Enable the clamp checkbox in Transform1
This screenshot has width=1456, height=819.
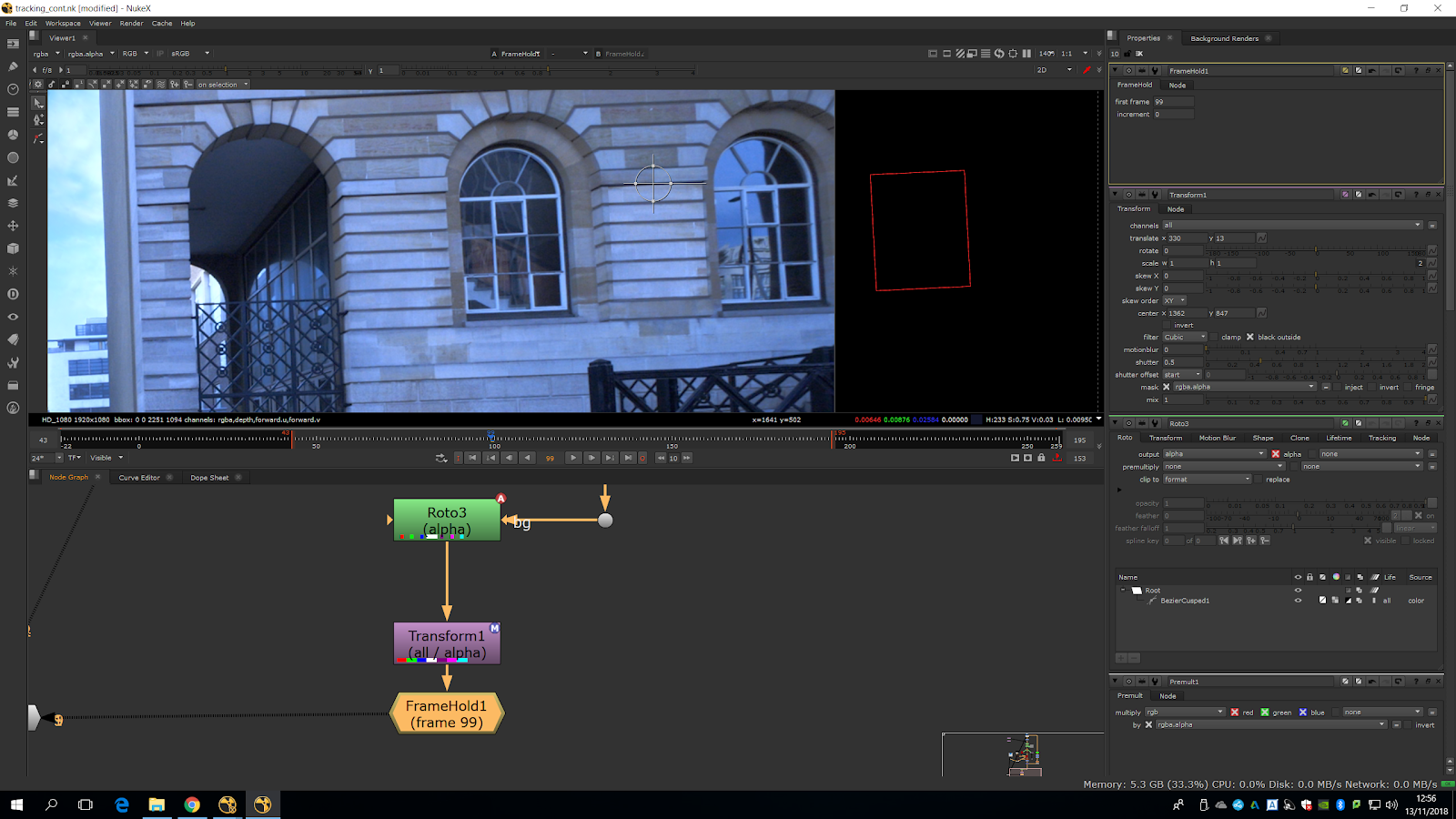point(1214,338)
